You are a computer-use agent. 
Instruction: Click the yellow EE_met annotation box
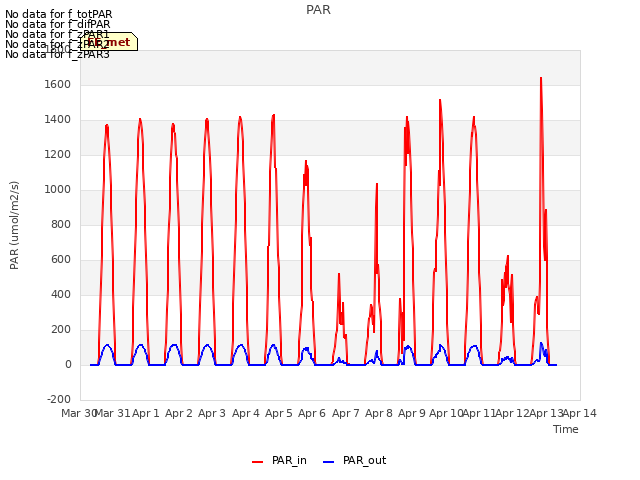(x=109, y=42)
